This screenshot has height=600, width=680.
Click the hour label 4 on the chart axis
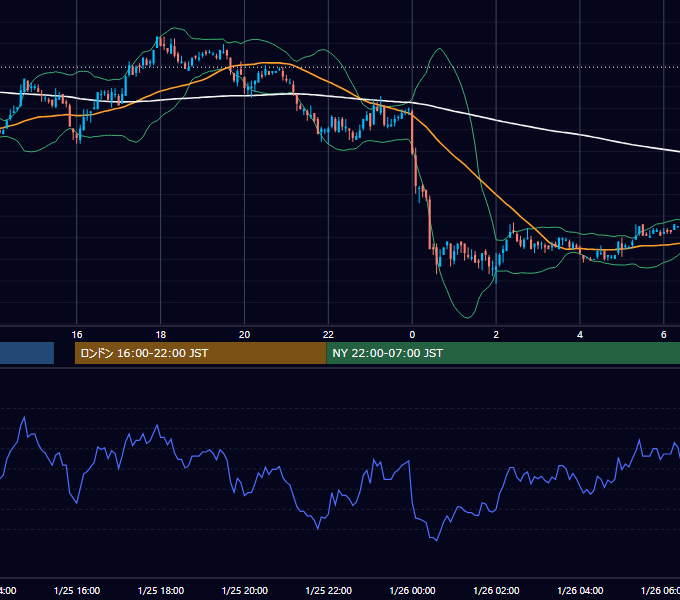click(x=580, y=335)
